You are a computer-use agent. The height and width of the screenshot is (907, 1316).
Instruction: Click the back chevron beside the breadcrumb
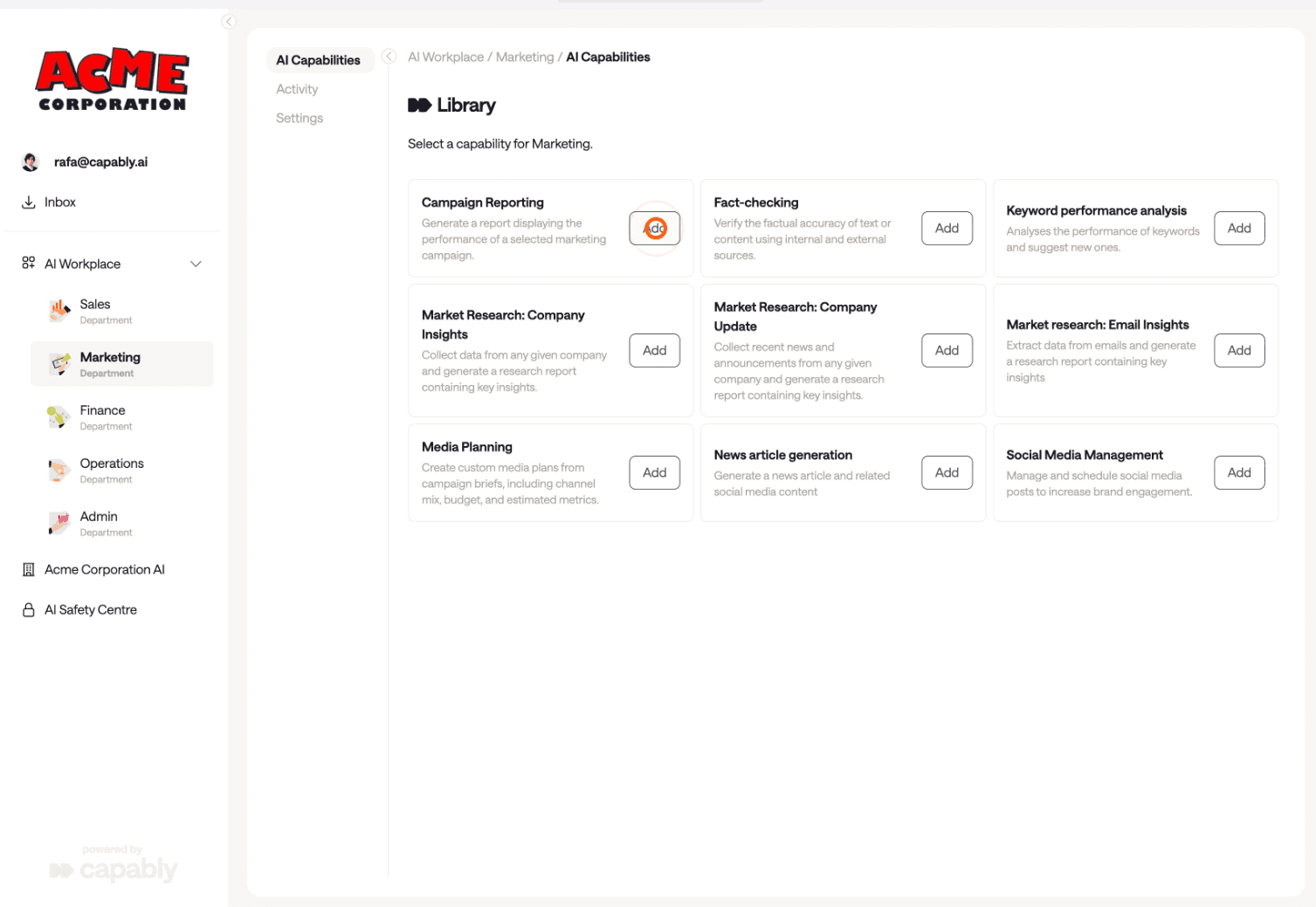point(388,55)
